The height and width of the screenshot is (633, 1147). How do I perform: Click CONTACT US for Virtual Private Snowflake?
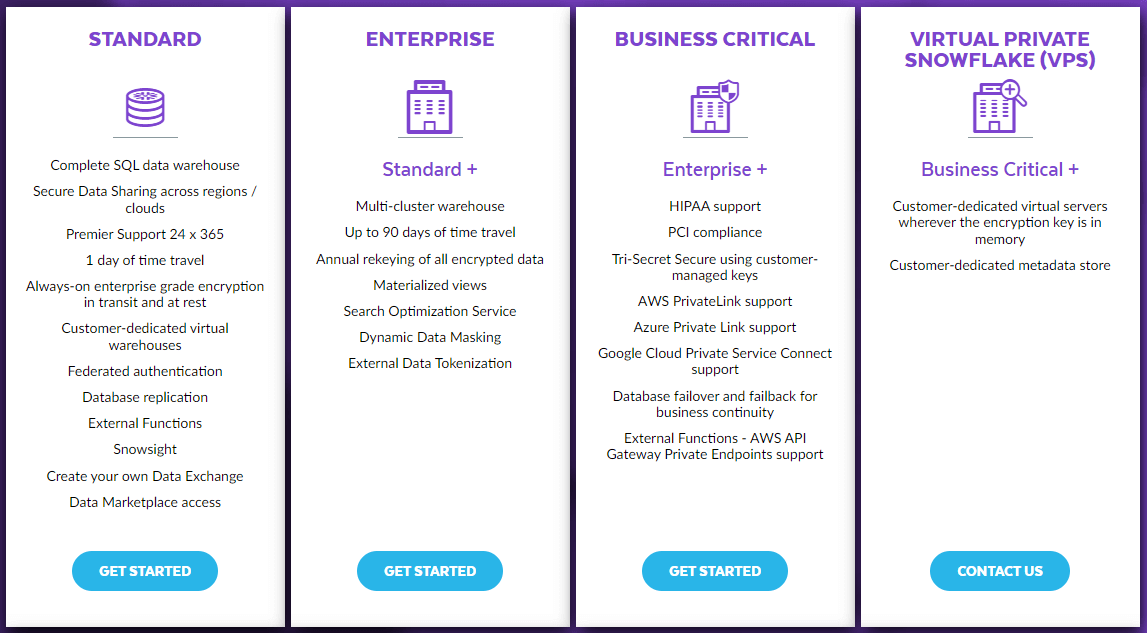tap(999, 571)
